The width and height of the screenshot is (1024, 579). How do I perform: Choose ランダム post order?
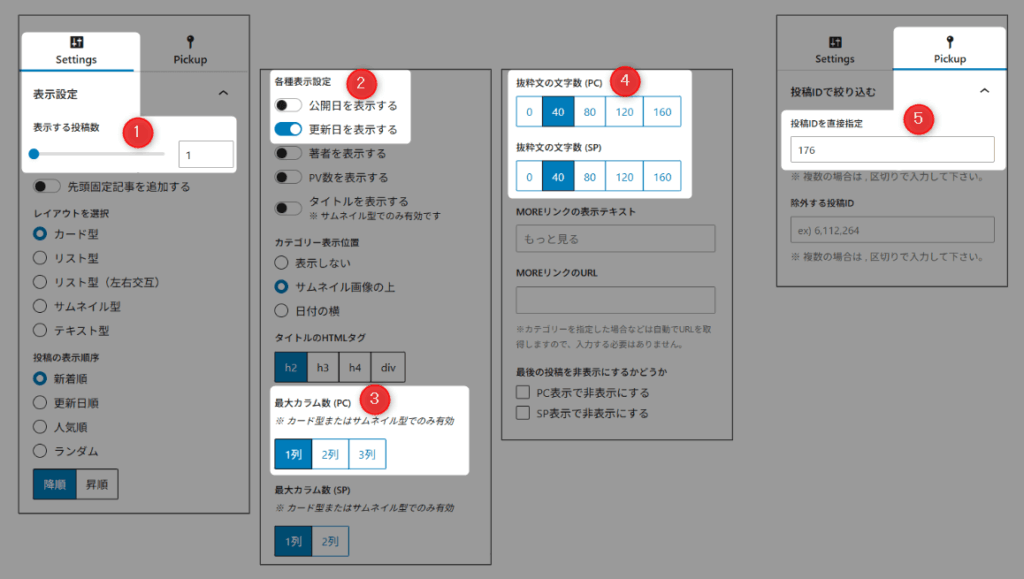click(40, 451)
